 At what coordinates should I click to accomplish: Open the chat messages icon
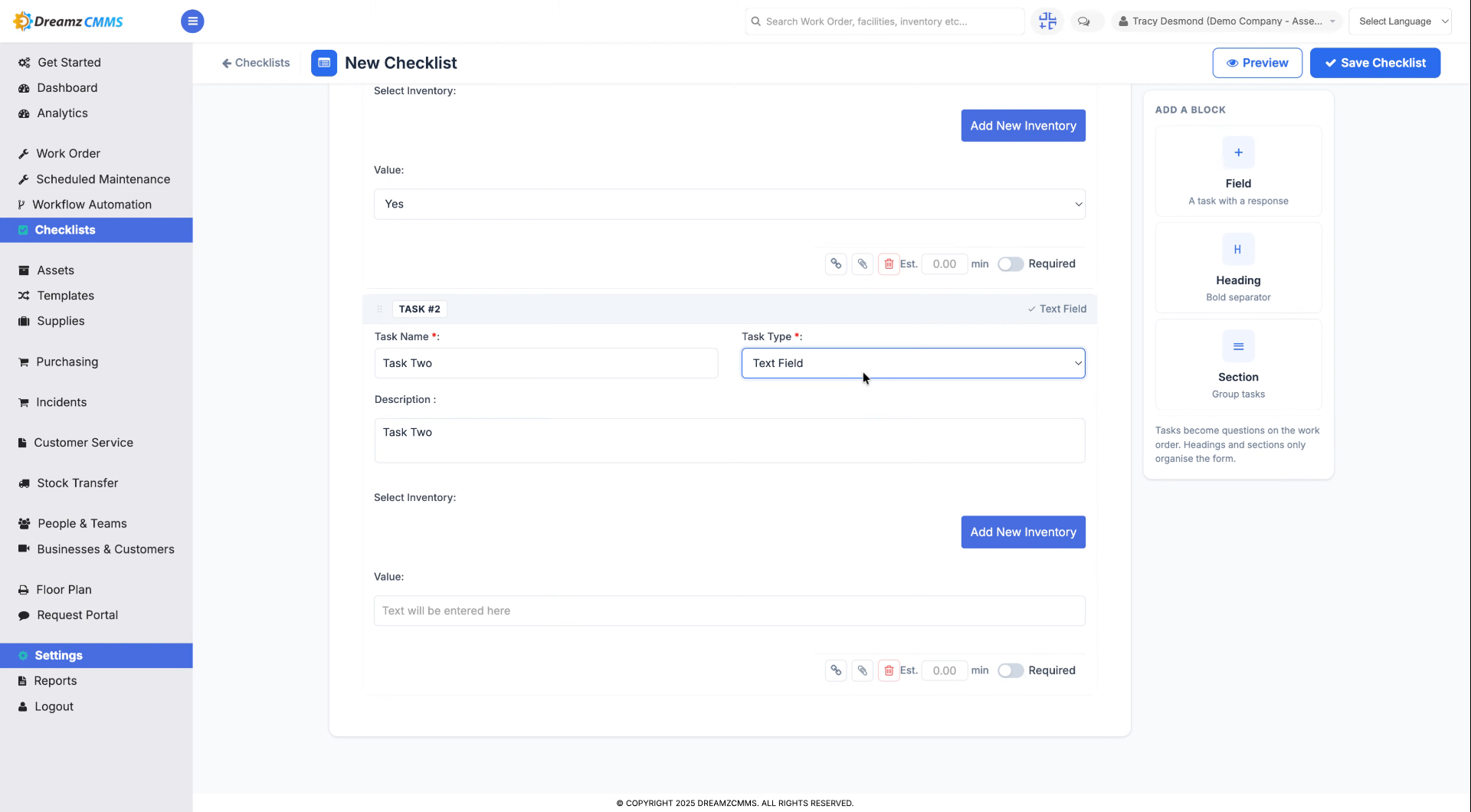pyautogui.click(x=1083, y=21)
